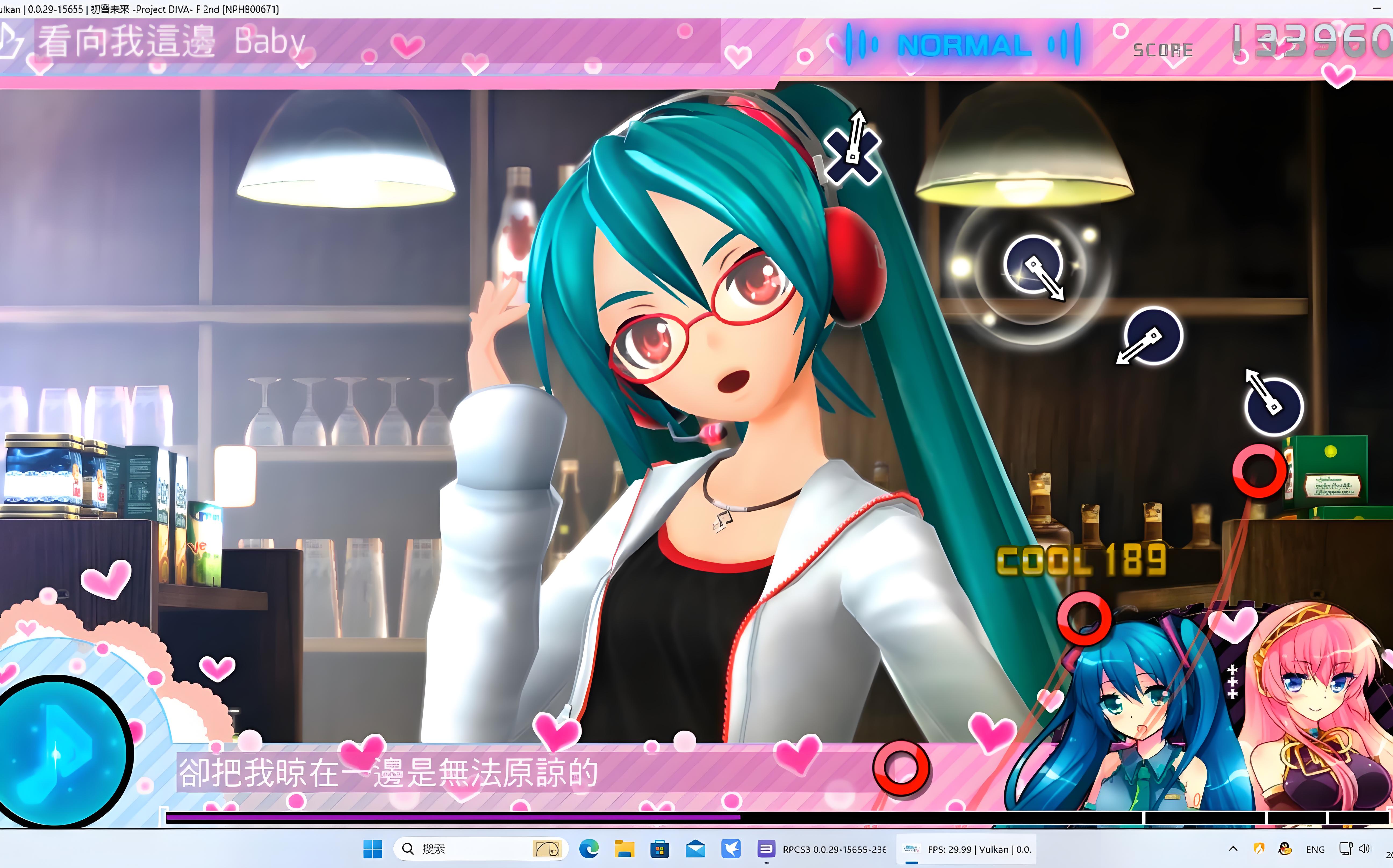Click the yellow shield tray icon
The height and width of the screenshot is (868, 1393).
click(x=1259, y=848)
